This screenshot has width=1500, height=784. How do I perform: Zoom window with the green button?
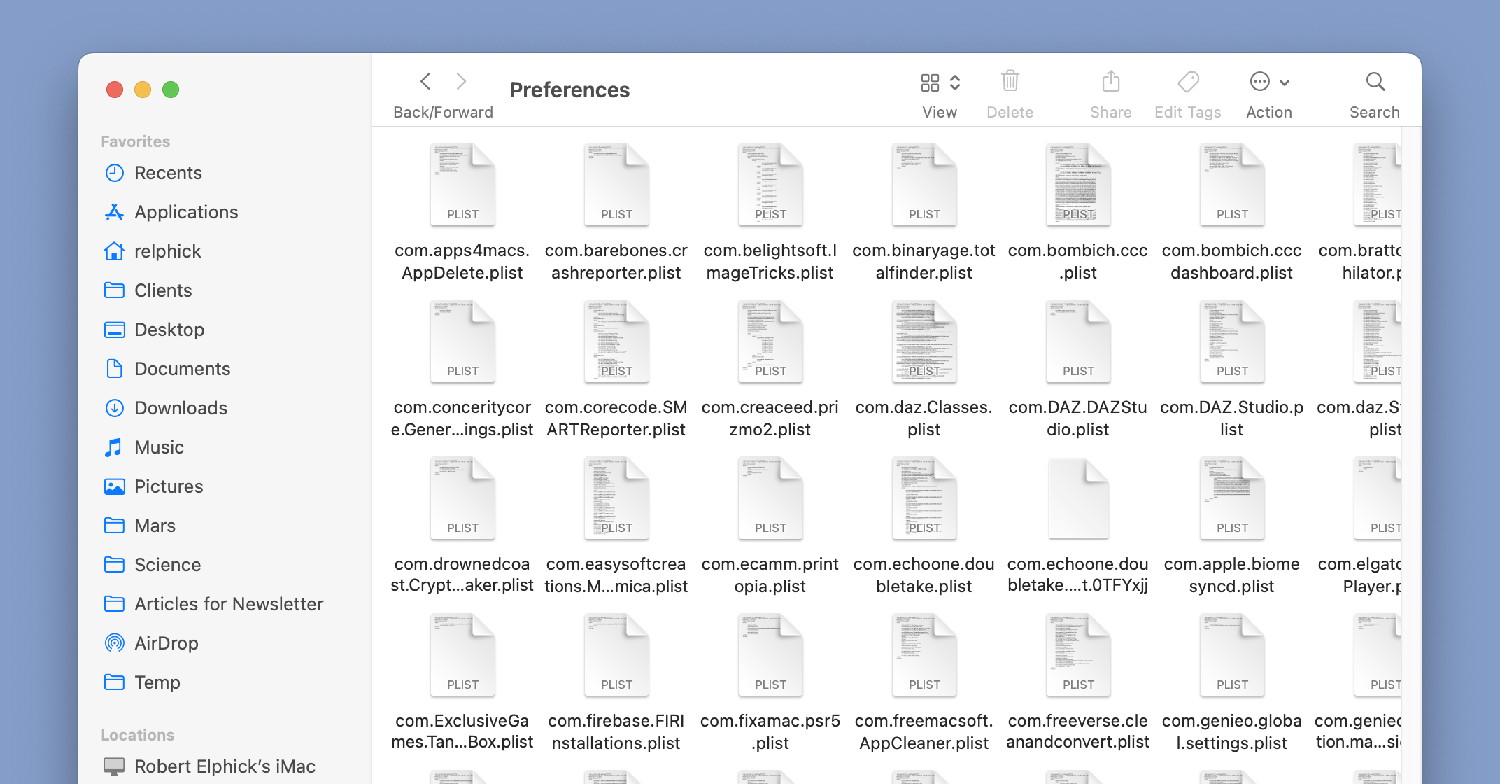click(x=171, y=89)
